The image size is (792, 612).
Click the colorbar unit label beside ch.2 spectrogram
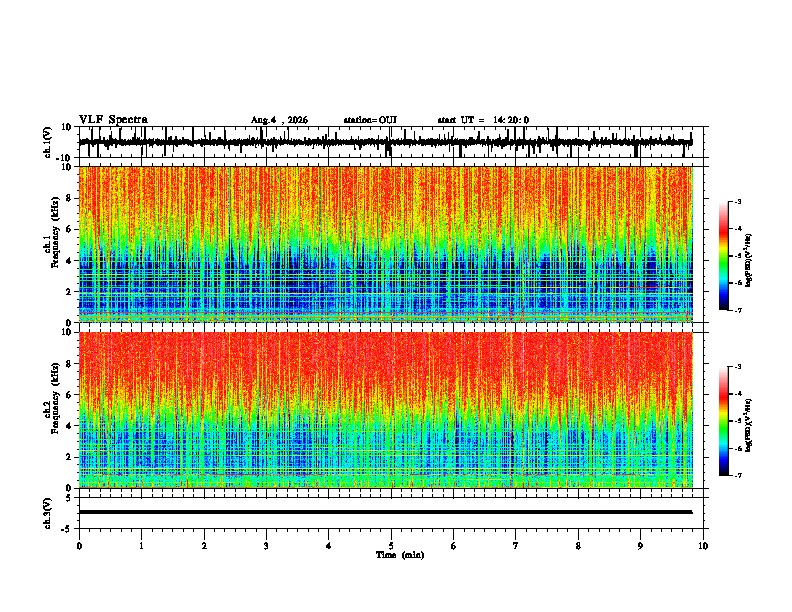click(749, 425)
